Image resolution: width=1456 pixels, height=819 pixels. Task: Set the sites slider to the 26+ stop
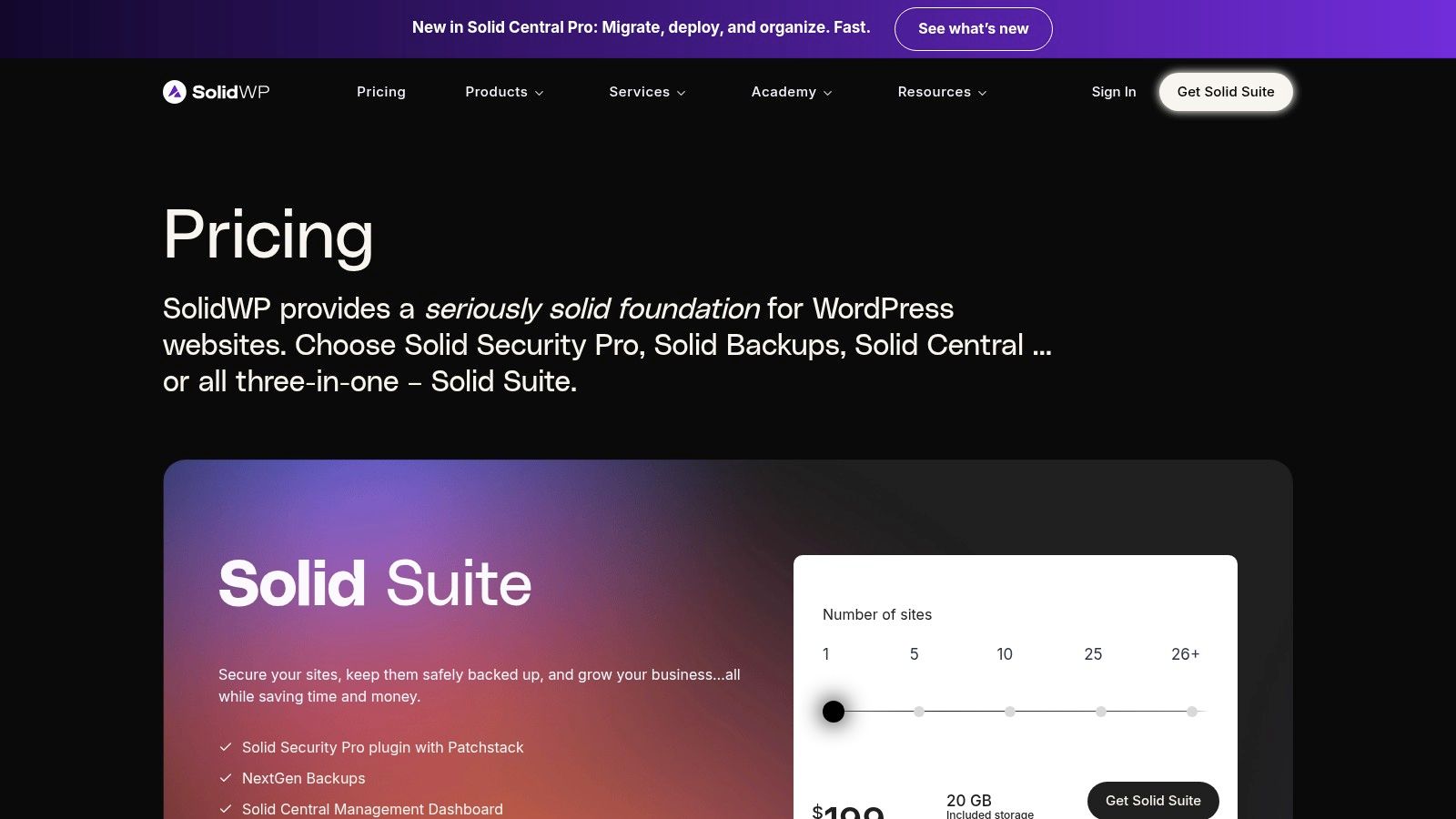(x=1192, y=712)
